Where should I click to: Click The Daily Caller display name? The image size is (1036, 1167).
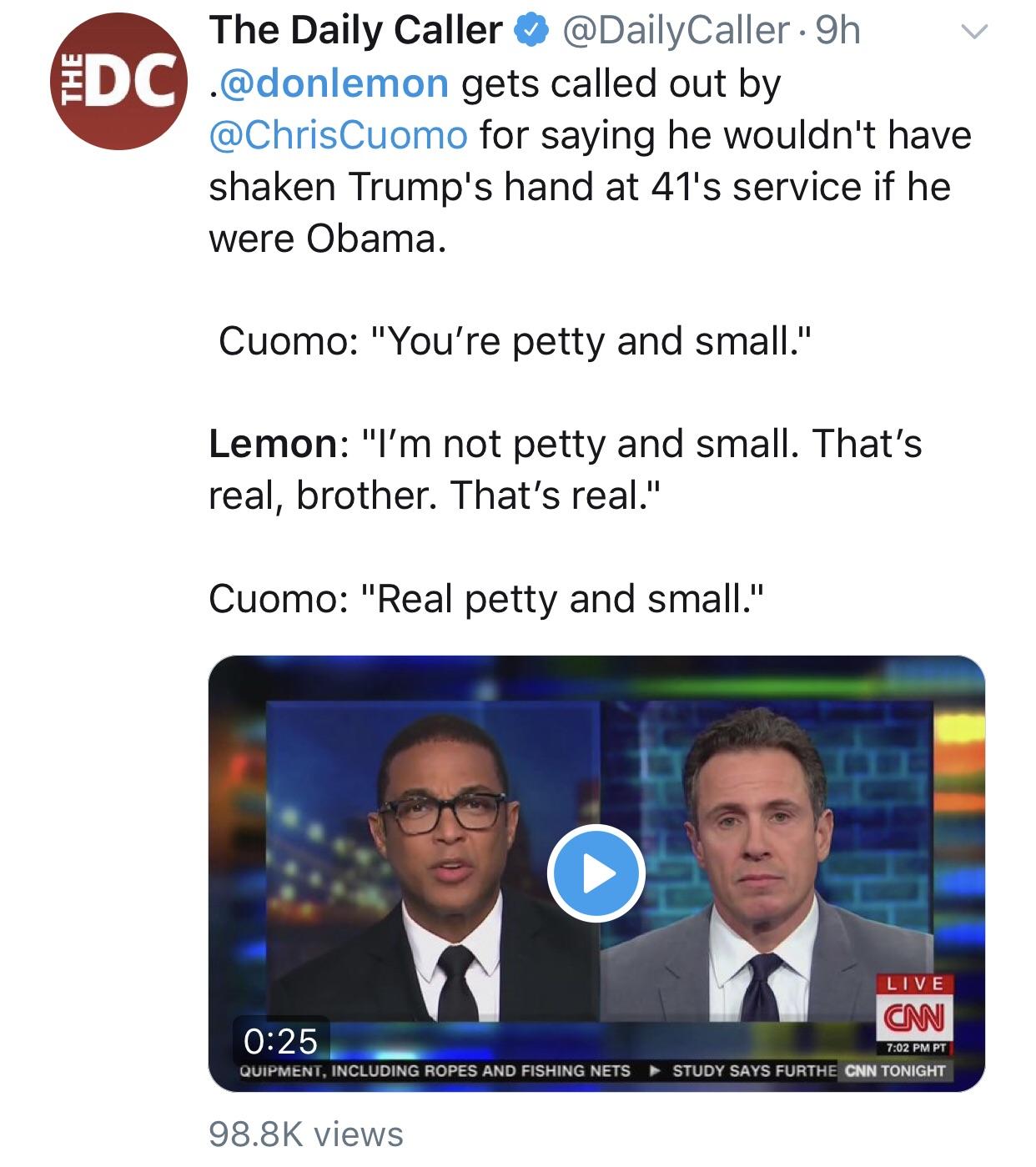click(x=356, y=31)
